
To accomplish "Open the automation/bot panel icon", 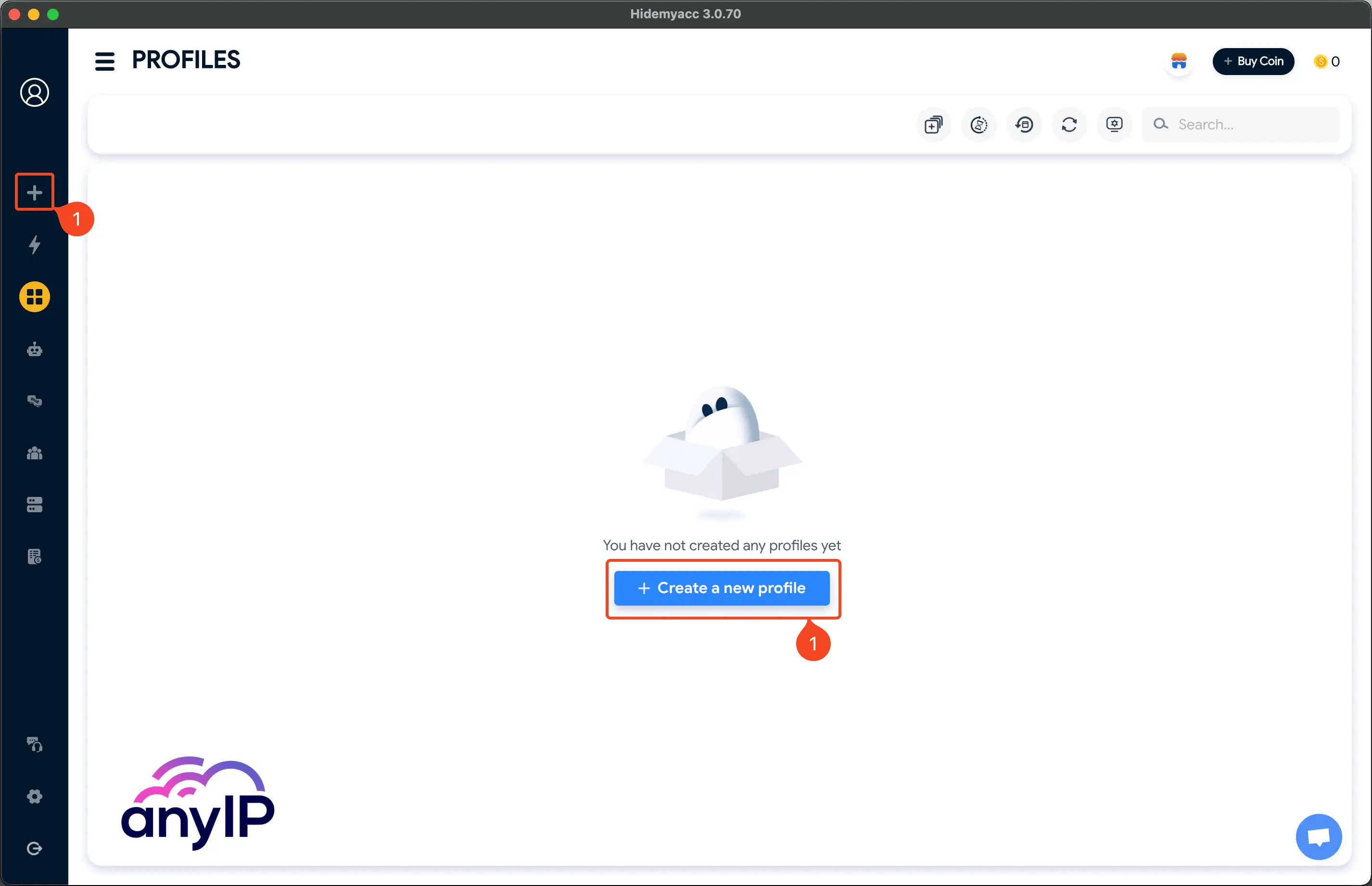I will (x=34, y=349).
